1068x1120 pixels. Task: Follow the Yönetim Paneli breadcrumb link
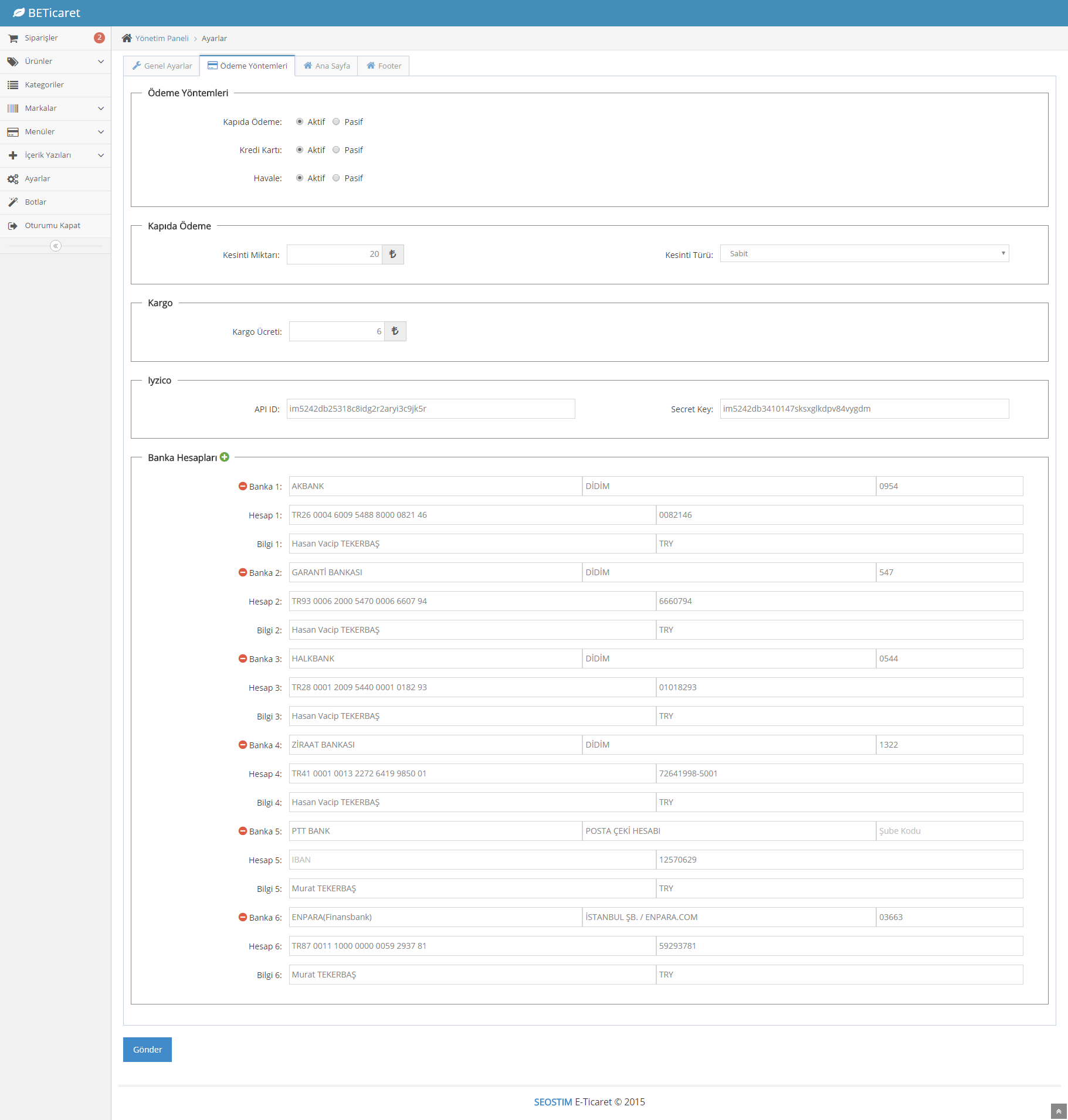162,38
